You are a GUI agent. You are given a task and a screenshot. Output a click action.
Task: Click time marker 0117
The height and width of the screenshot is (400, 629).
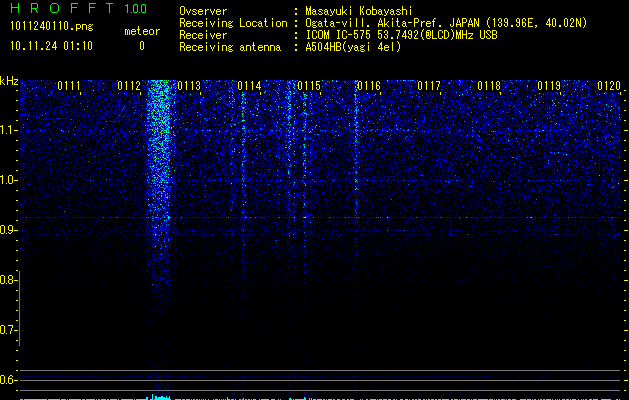coord(429,86)
